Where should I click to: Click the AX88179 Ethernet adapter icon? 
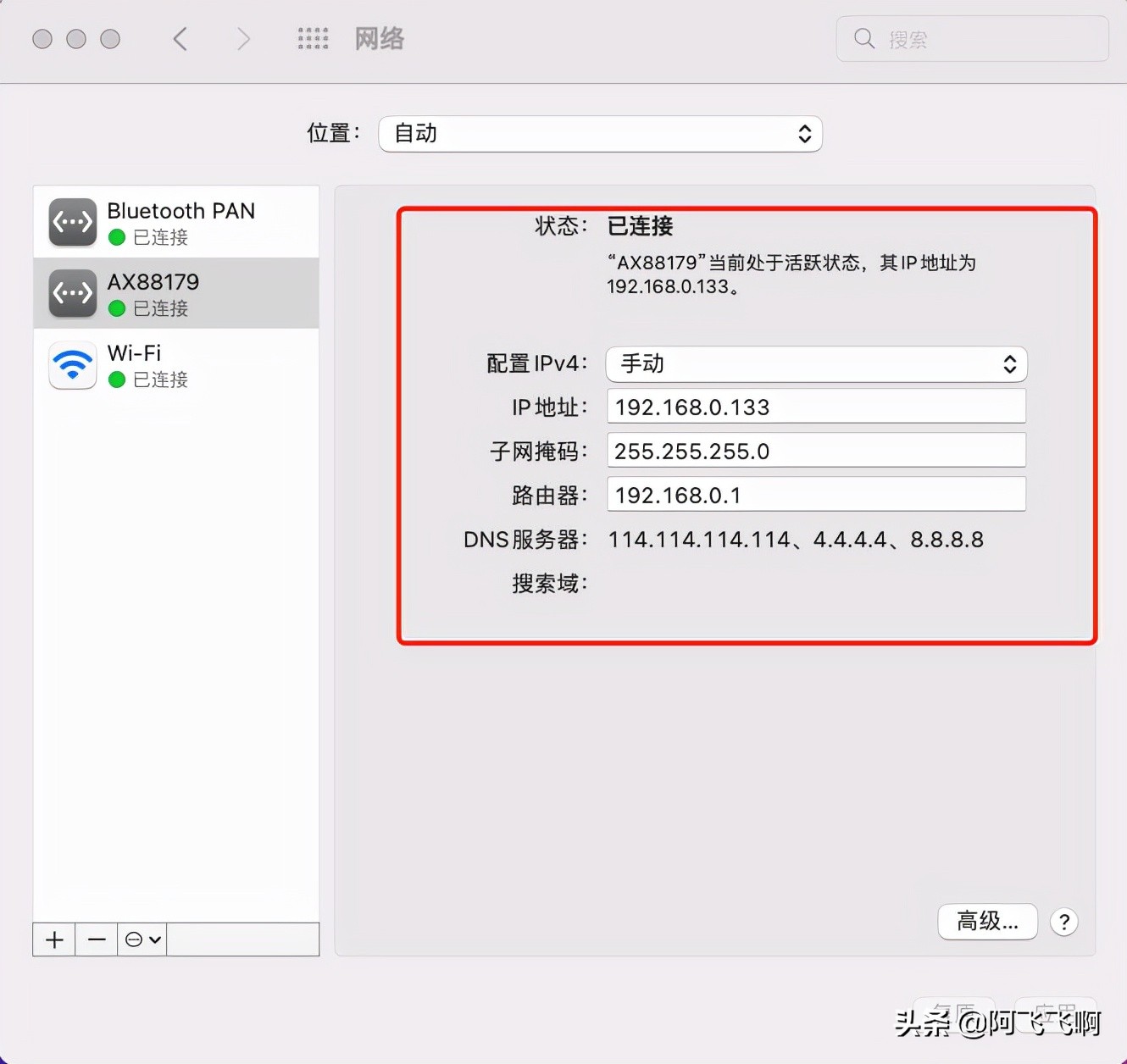[72, 293]
